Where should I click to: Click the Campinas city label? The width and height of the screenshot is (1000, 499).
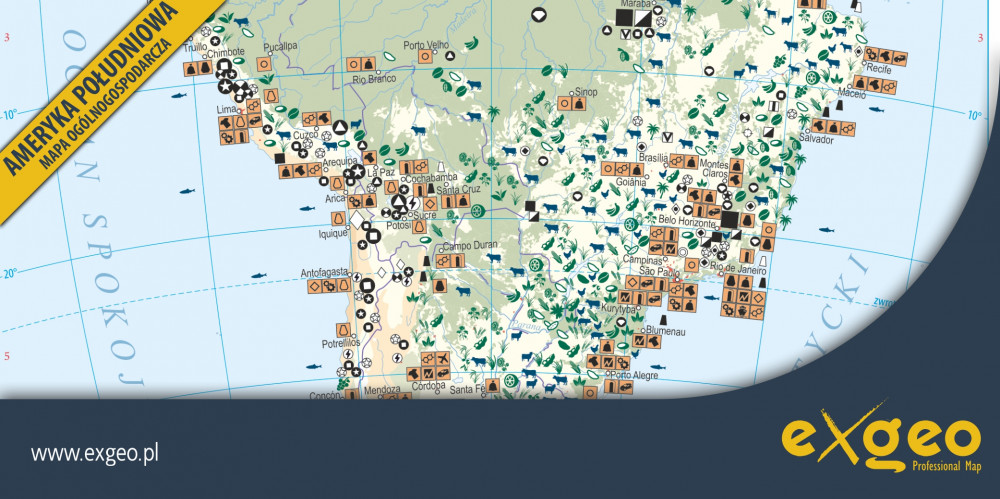pos(641,260)
